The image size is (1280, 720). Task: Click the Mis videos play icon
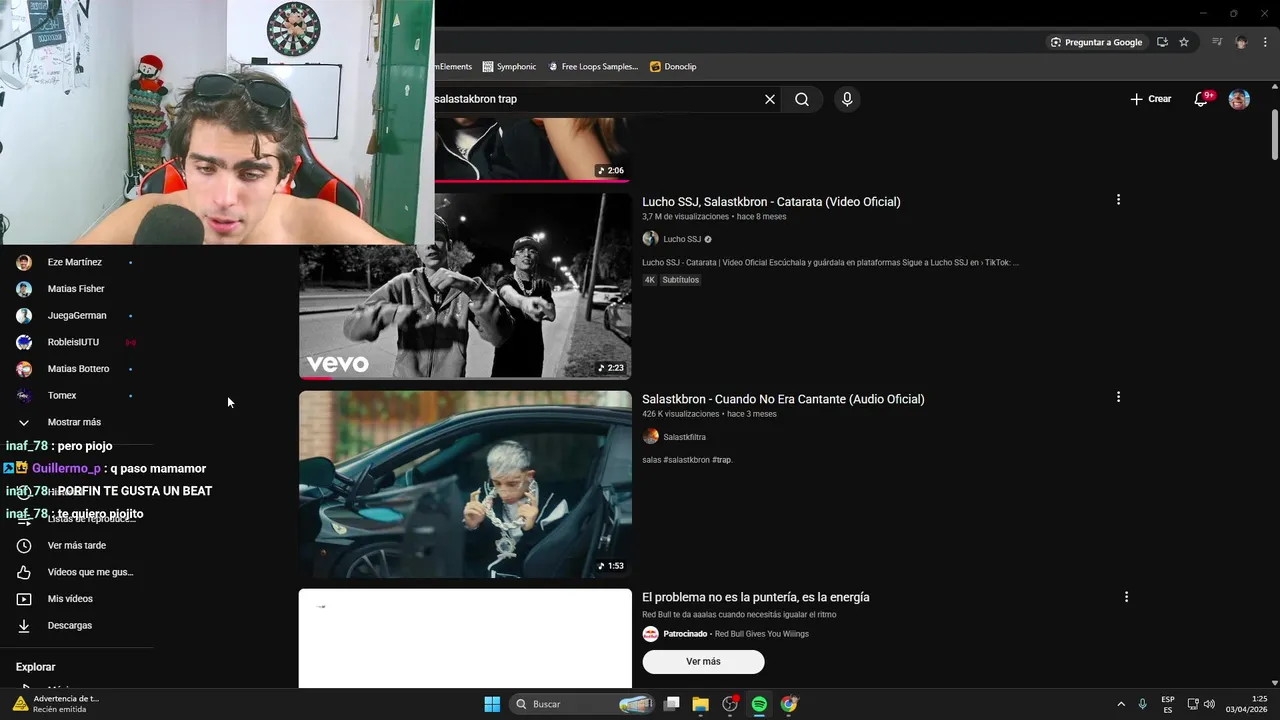(x=24, y=599)
